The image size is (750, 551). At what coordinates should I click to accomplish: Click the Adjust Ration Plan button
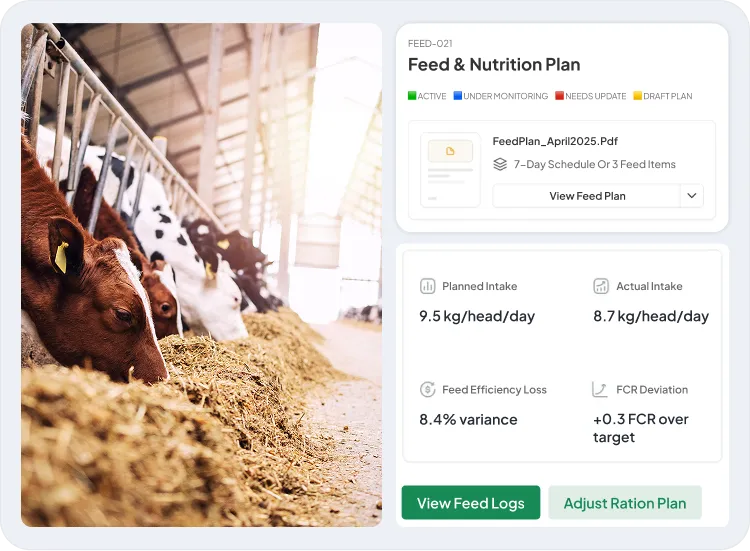click(x=625, y=503)
